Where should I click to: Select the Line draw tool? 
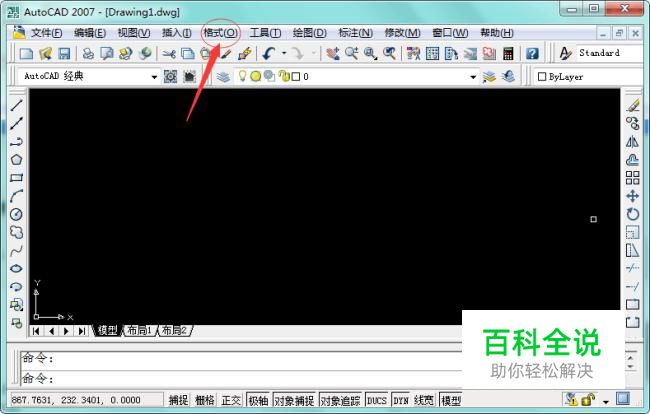(16, 105)
